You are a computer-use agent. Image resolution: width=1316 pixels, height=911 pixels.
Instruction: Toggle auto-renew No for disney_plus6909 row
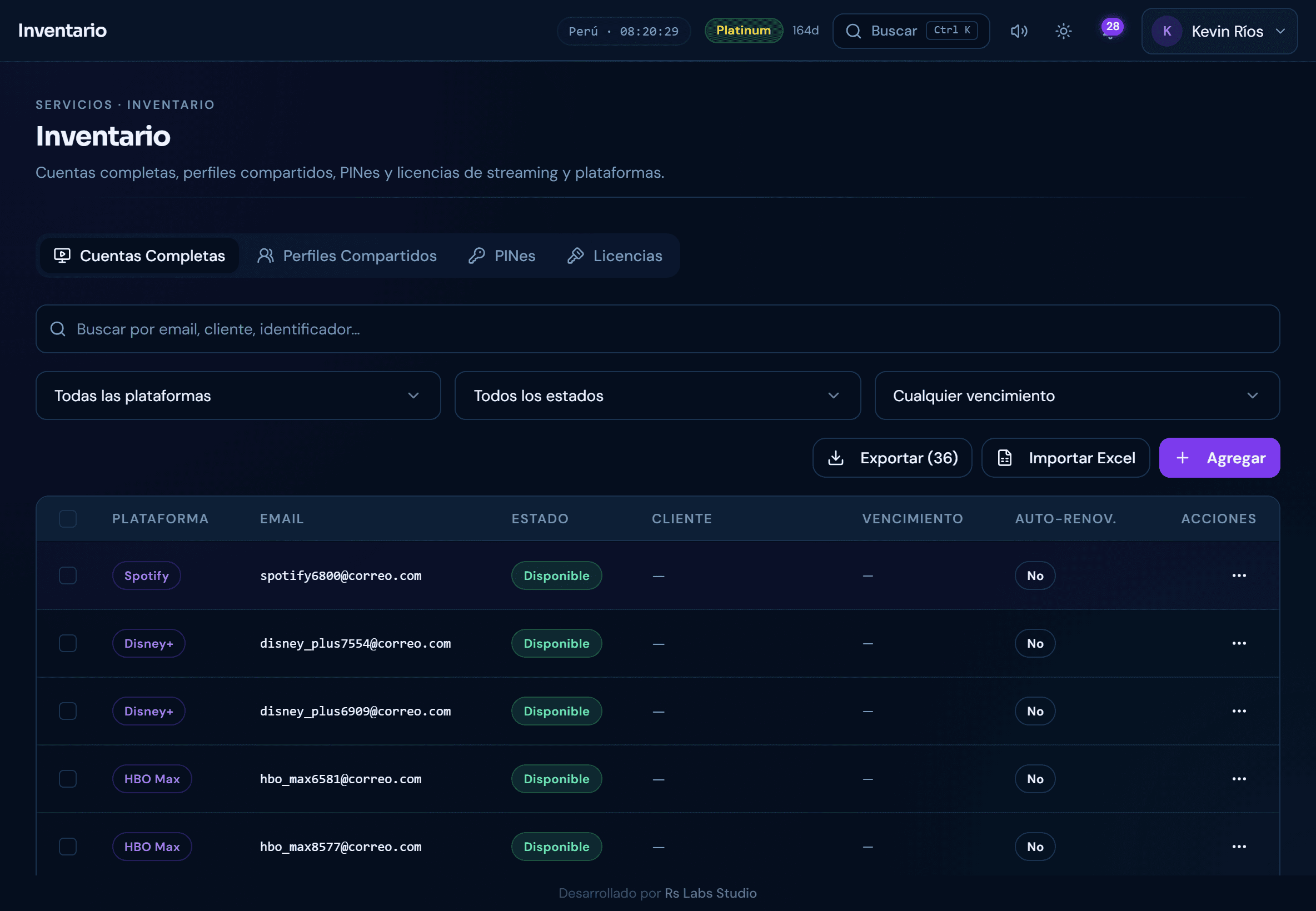pos(1035,711)
